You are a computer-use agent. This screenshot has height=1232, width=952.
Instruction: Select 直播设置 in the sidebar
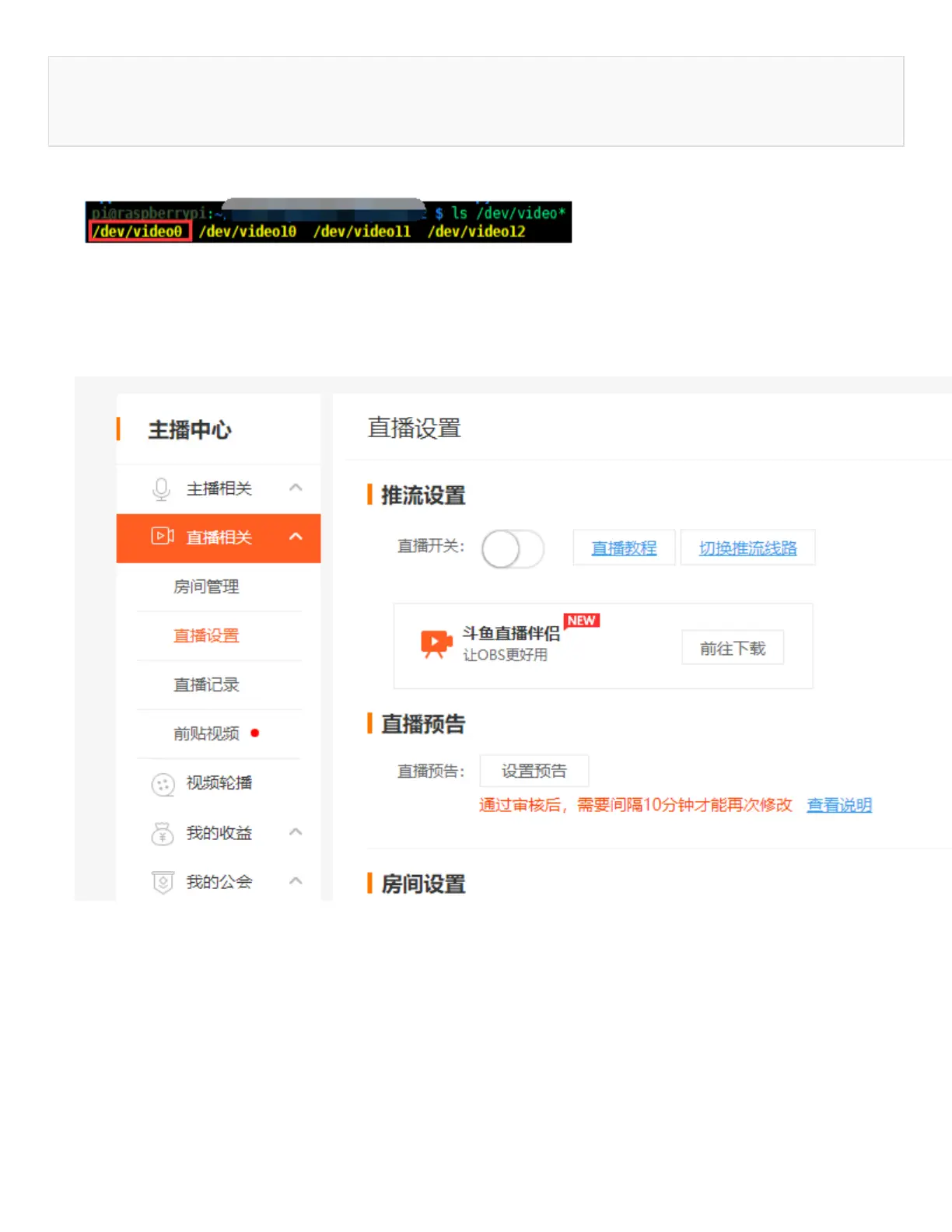tap(206, 635)
